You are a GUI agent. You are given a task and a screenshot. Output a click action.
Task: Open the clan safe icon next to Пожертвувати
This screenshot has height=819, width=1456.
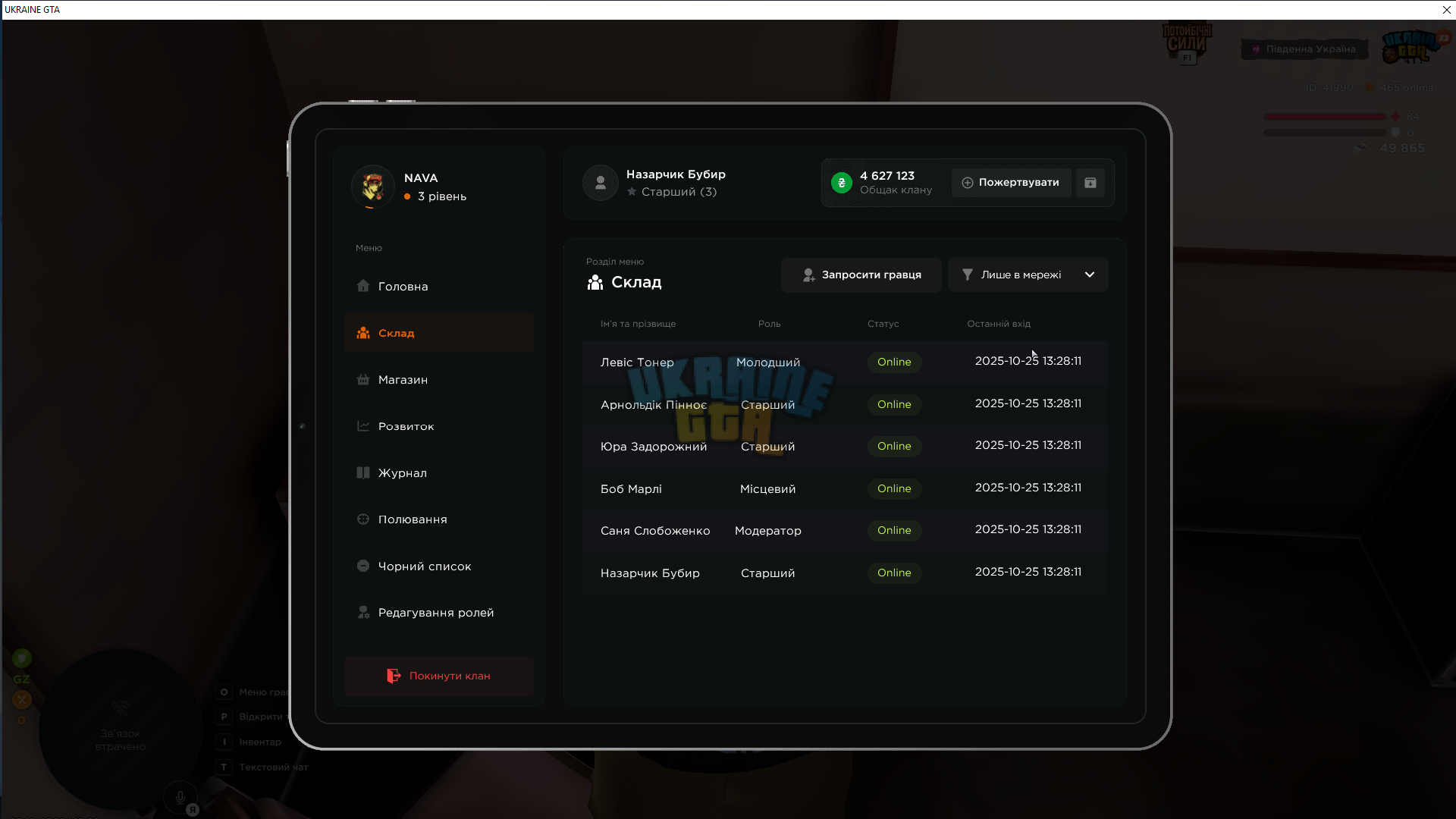click(x=1090, y=183)
